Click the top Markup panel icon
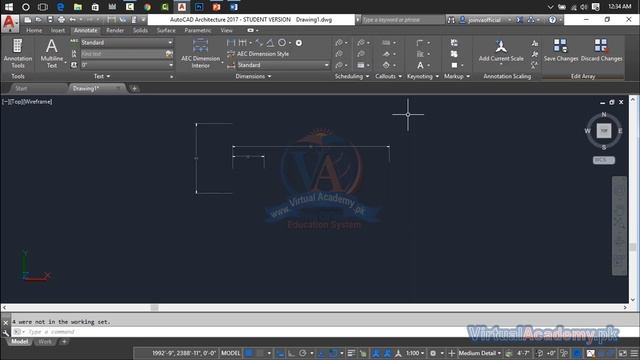Screen dimensions: 640x360 [454, 42]
